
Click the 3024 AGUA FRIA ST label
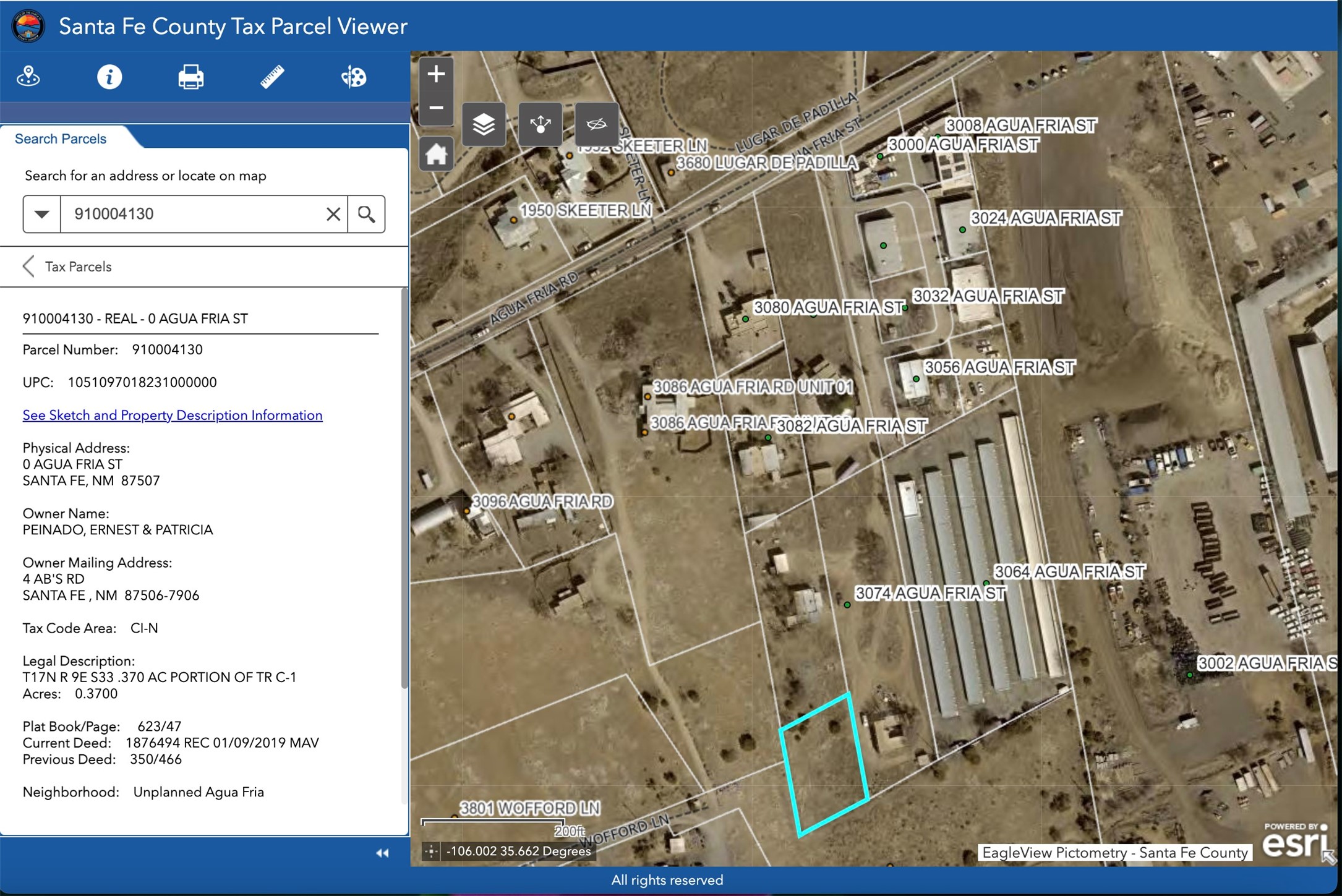pos(1046,218)
